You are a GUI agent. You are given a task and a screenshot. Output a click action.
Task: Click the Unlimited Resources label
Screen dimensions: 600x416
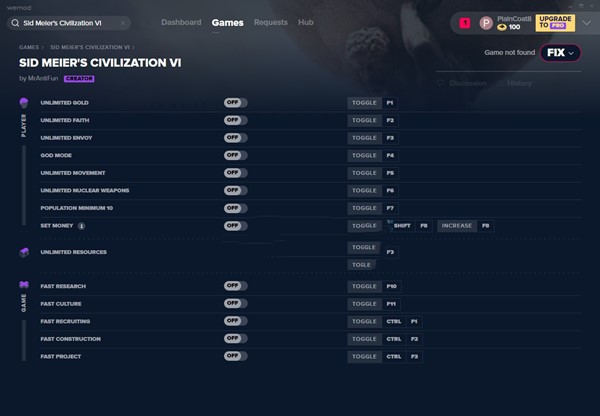pyautogui.click(x=73, y=252)
